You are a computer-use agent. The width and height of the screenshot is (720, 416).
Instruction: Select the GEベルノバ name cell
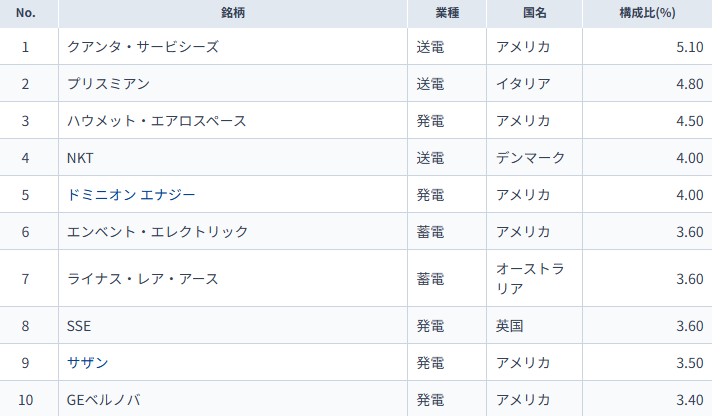coord(103,400)
